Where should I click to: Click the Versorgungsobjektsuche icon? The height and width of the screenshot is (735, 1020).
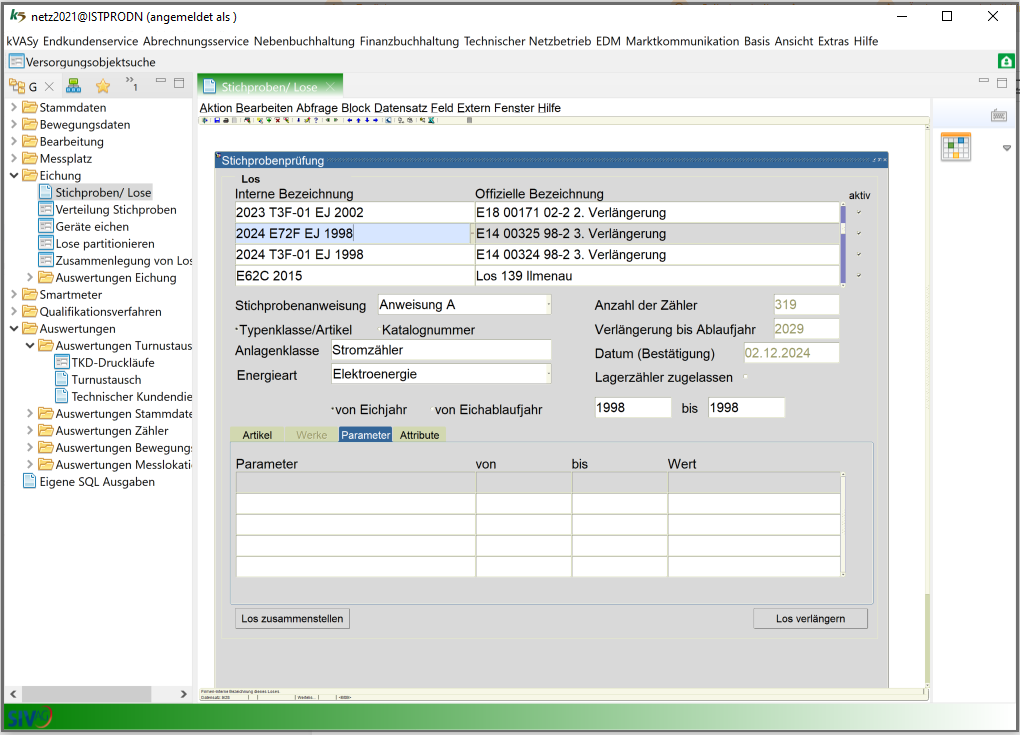point(16,62)
